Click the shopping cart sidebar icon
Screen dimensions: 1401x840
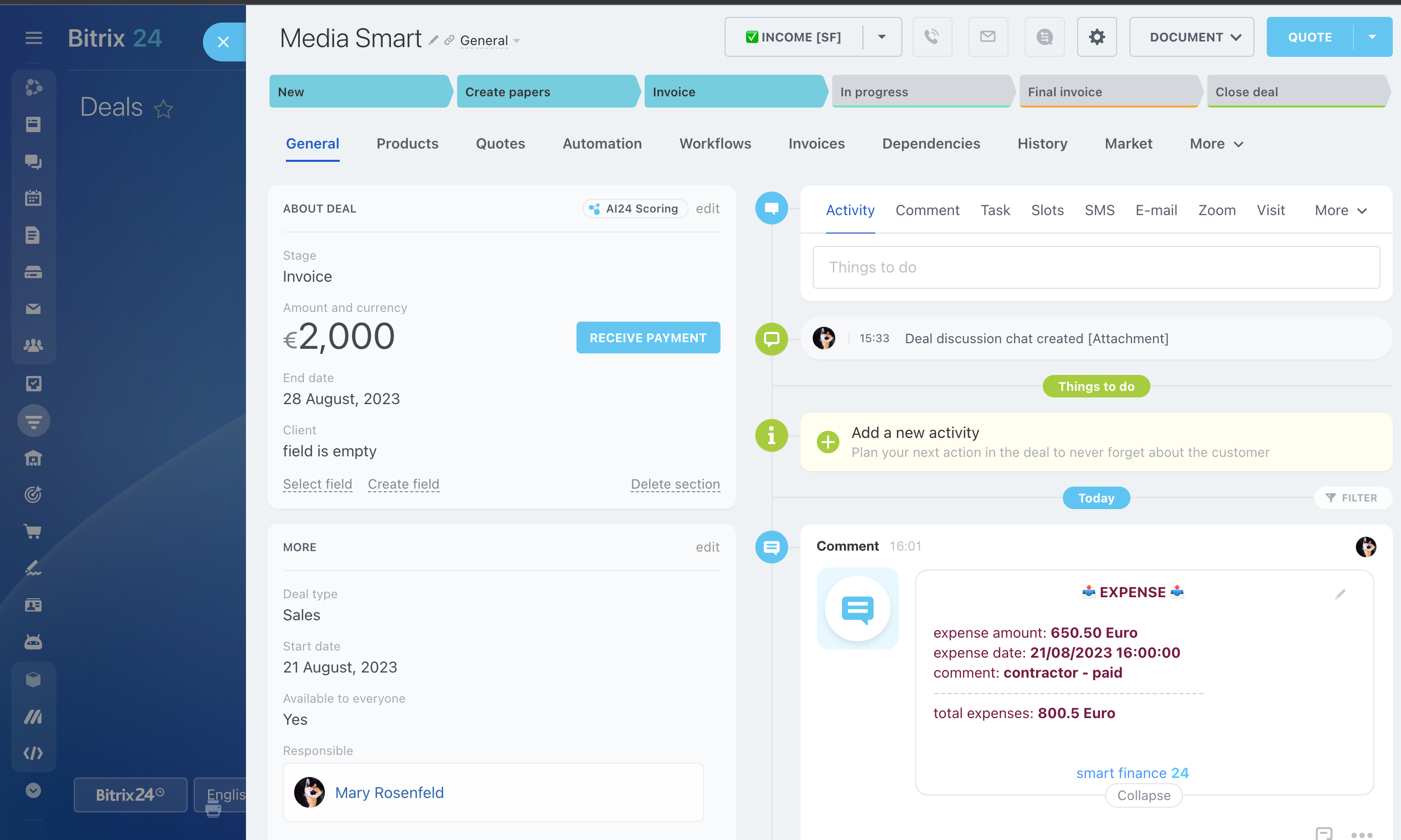pyautogui.click(x=33, y=532)
